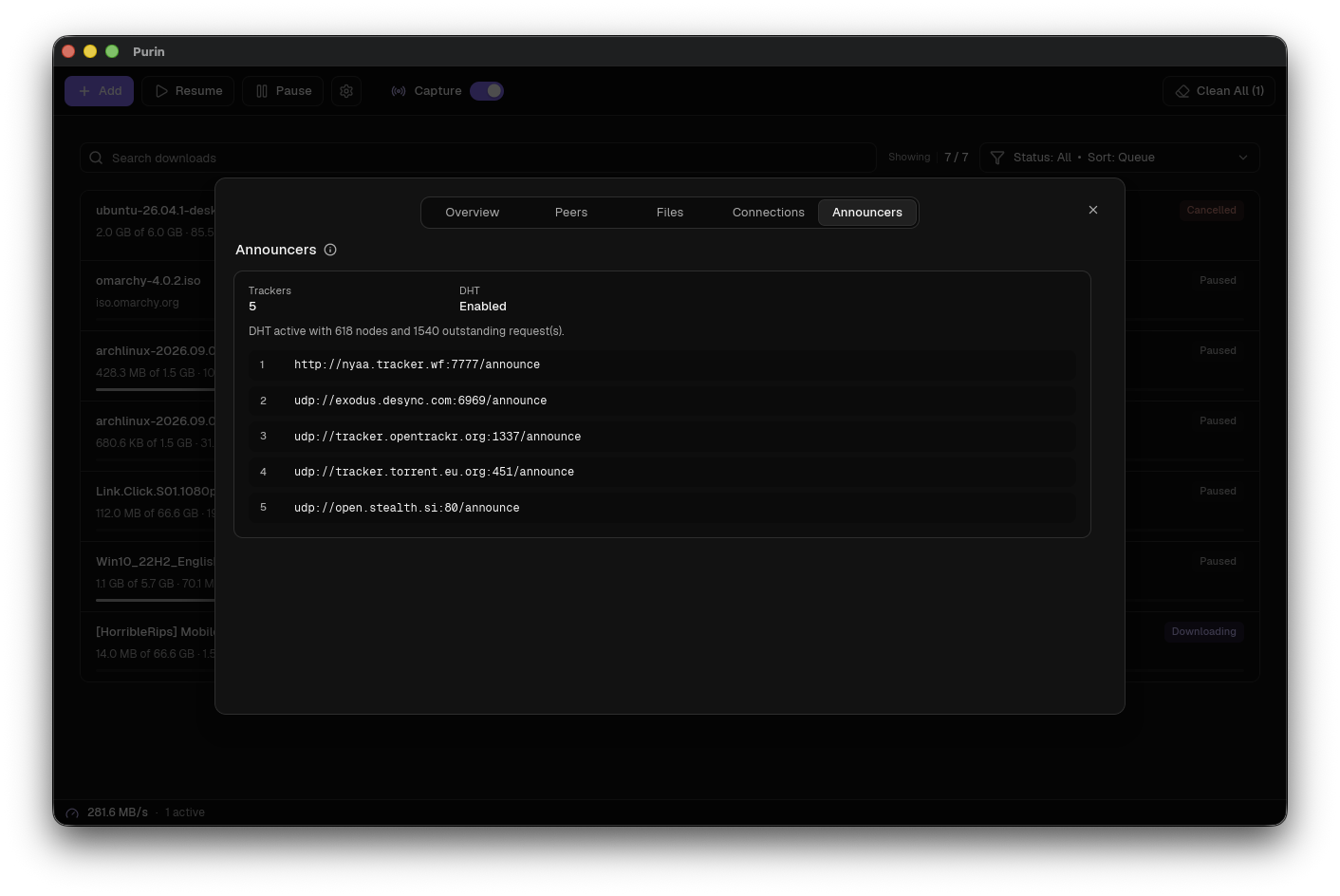Open the Connections tab
This screenshot has height=896, width=1340.
click(769, 213)
